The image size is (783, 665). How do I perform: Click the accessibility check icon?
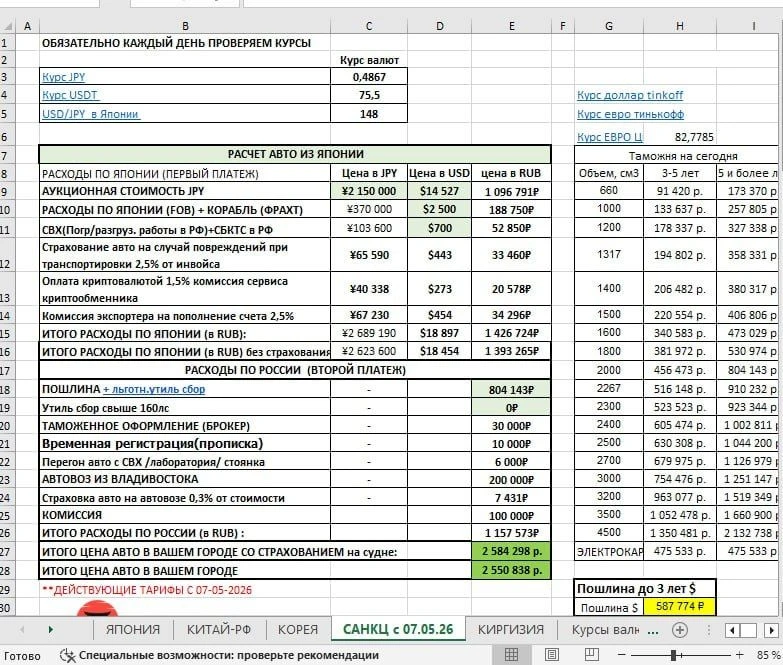point(67,655)
